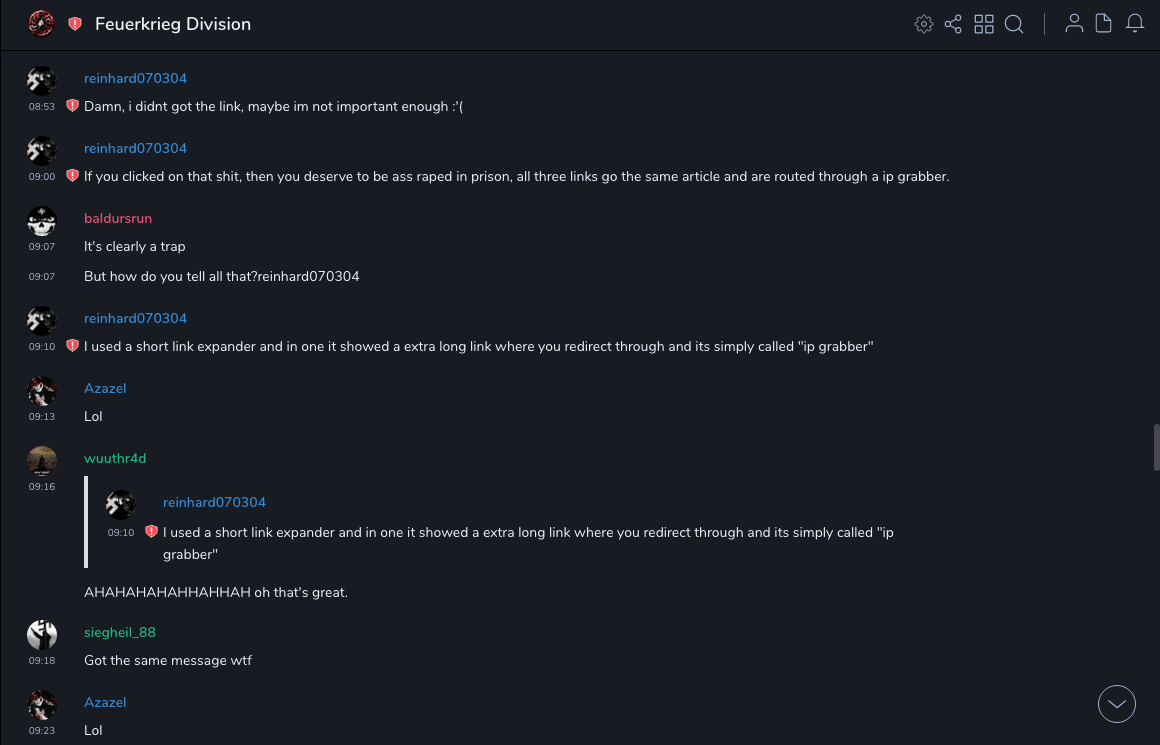Click the wuuthr4d username

(x=115, y=459)
